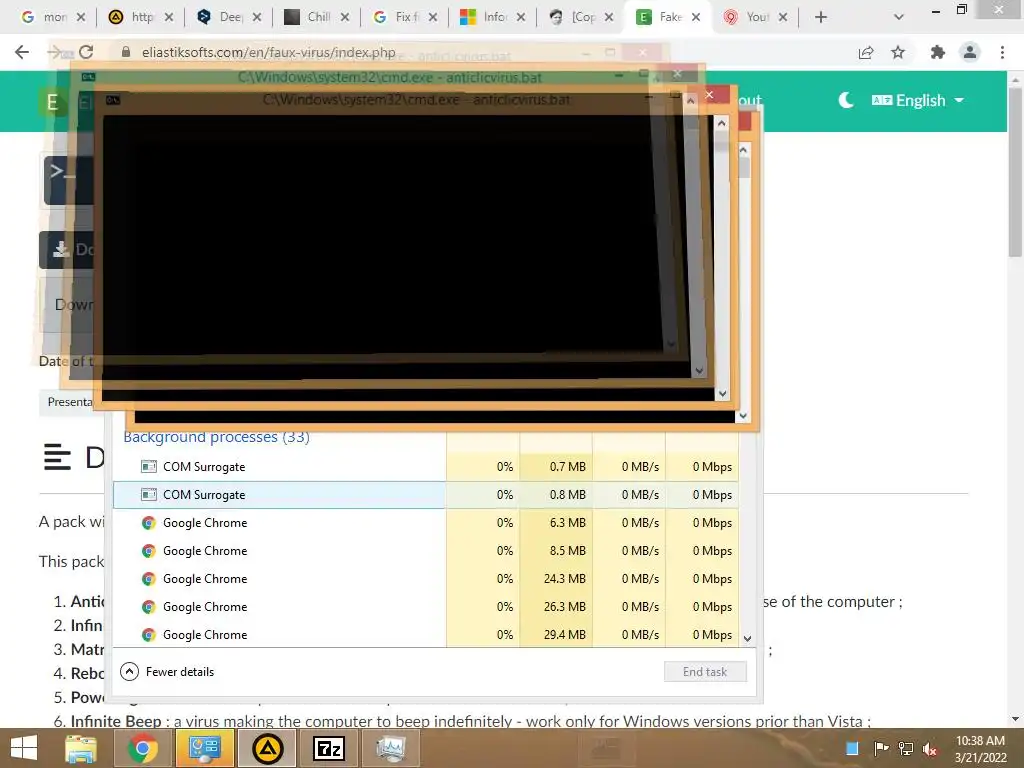
Task: Select the Google Chrome 6.3 MB process
Action: (x=425, y=523)
